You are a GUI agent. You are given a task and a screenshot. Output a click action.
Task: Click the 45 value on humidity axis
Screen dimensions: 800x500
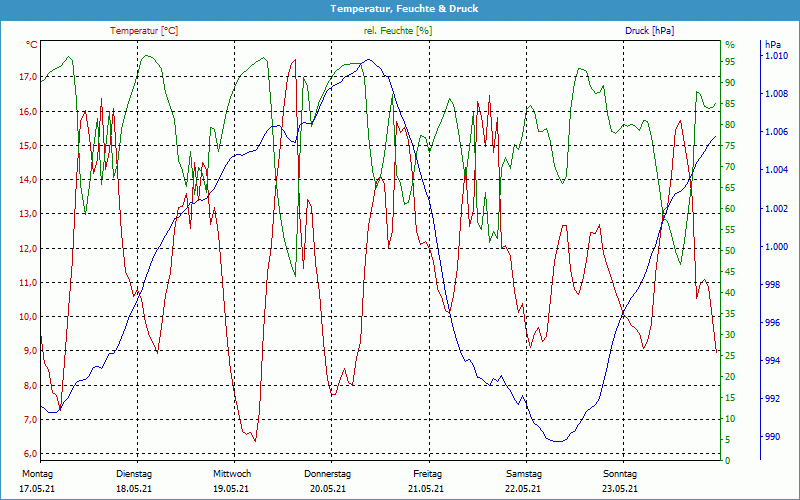click(x=730, y=271)
